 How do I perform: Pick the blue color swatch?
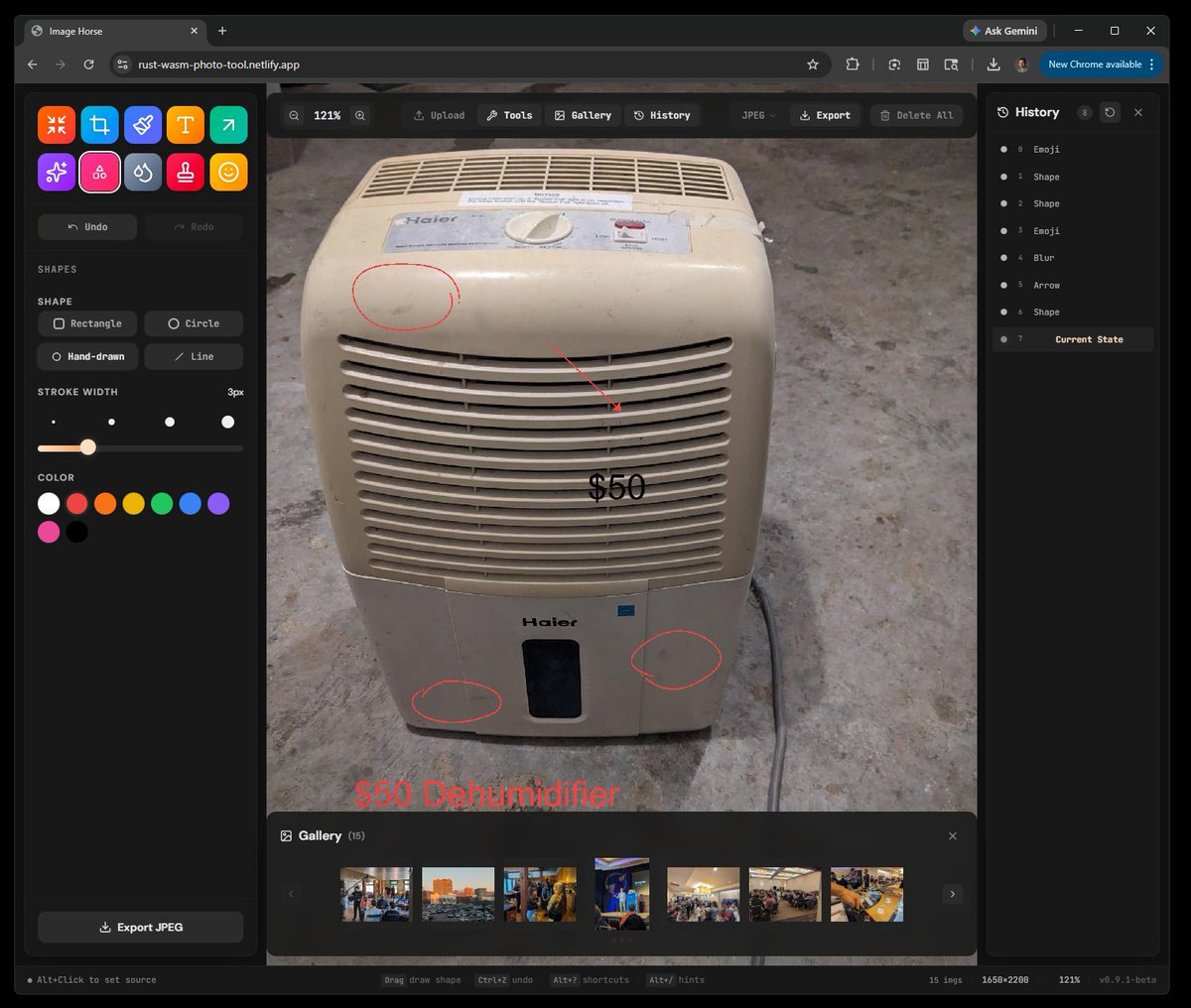(x=191, y=504)
